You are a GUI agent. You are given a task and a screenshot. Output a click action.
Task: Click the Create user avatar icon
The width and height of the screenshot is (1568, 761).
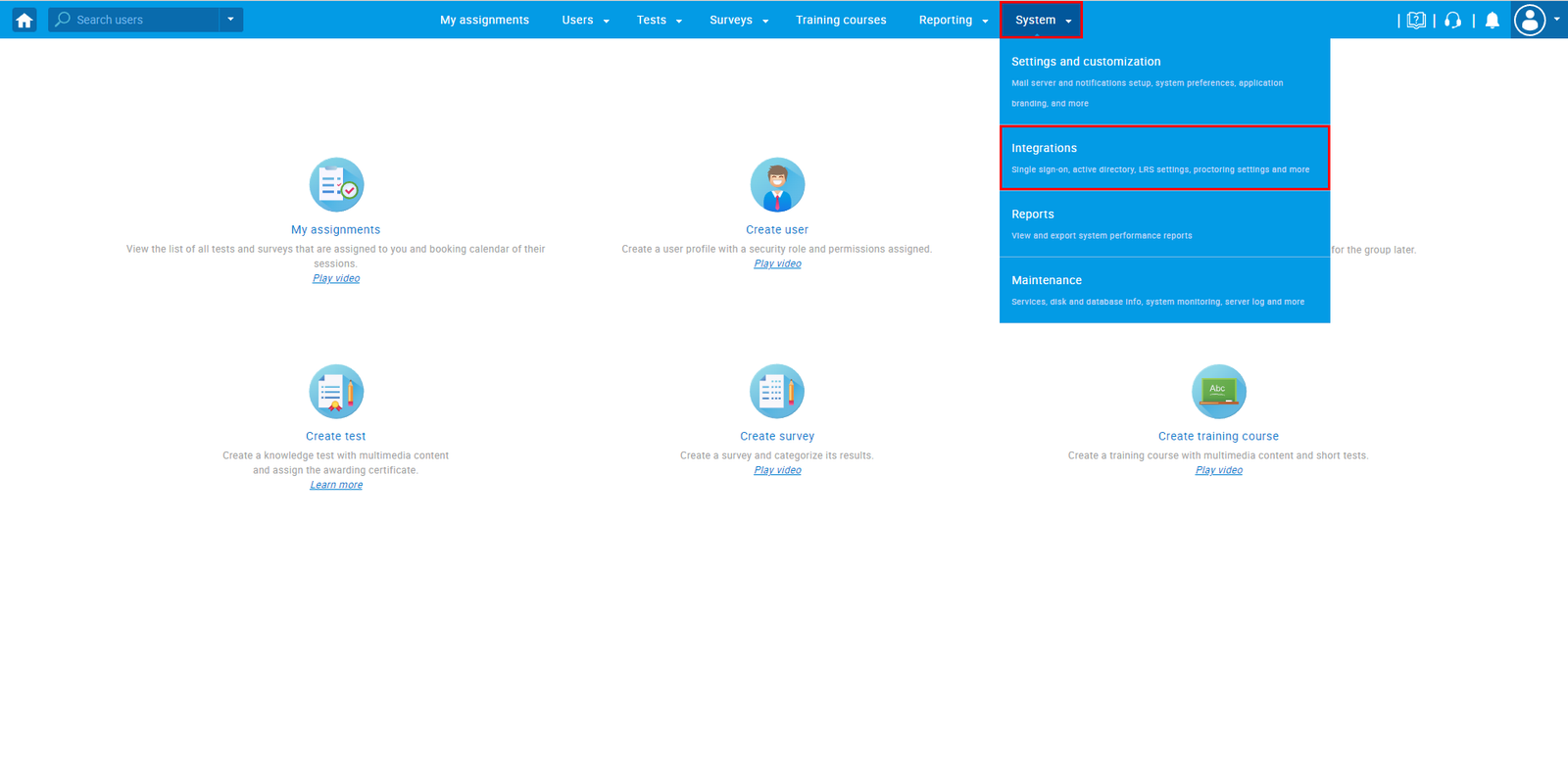point(777,184)
